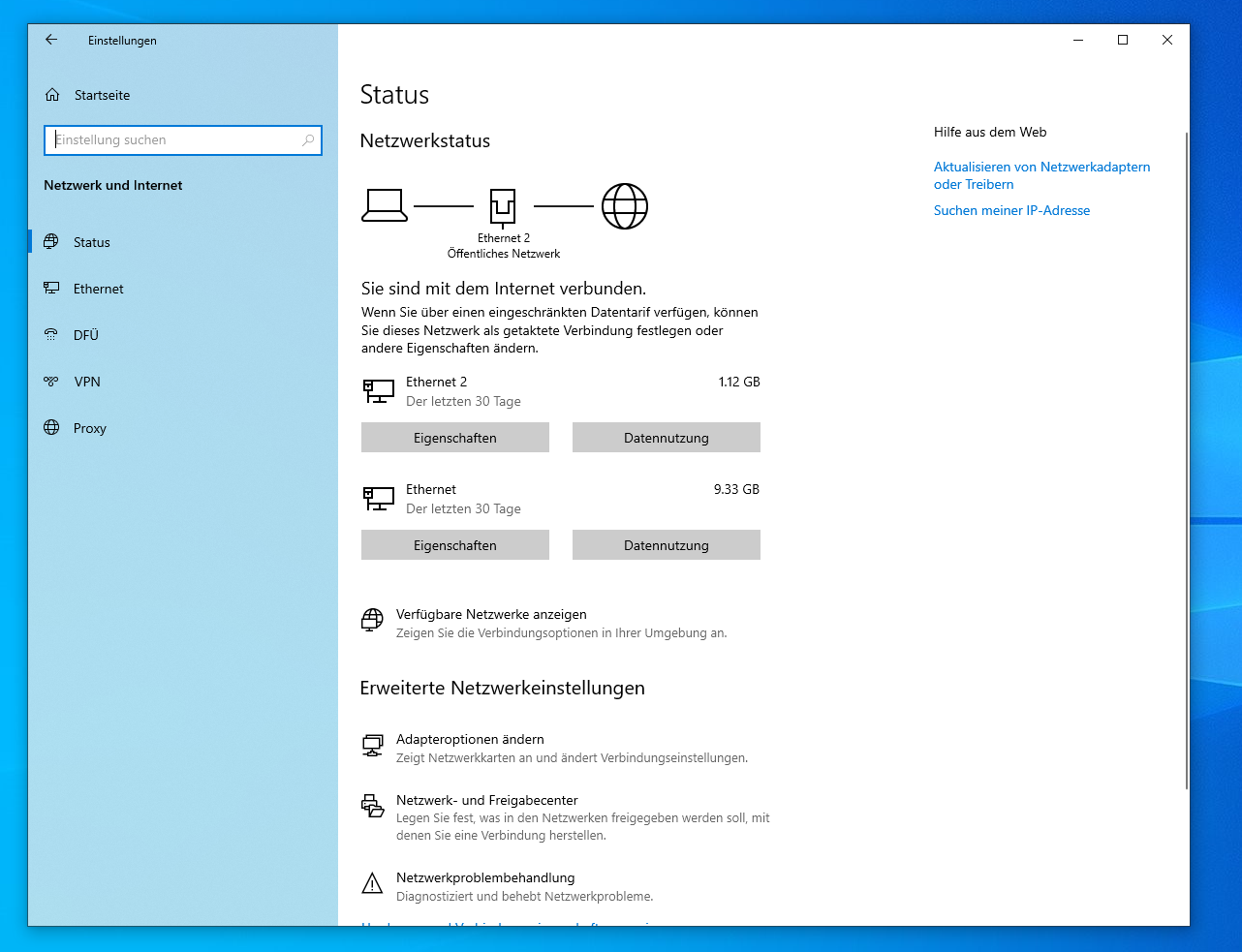Click the Ethernet 2 connection icon
1242x952 pixels.
(x=379, y=391)
